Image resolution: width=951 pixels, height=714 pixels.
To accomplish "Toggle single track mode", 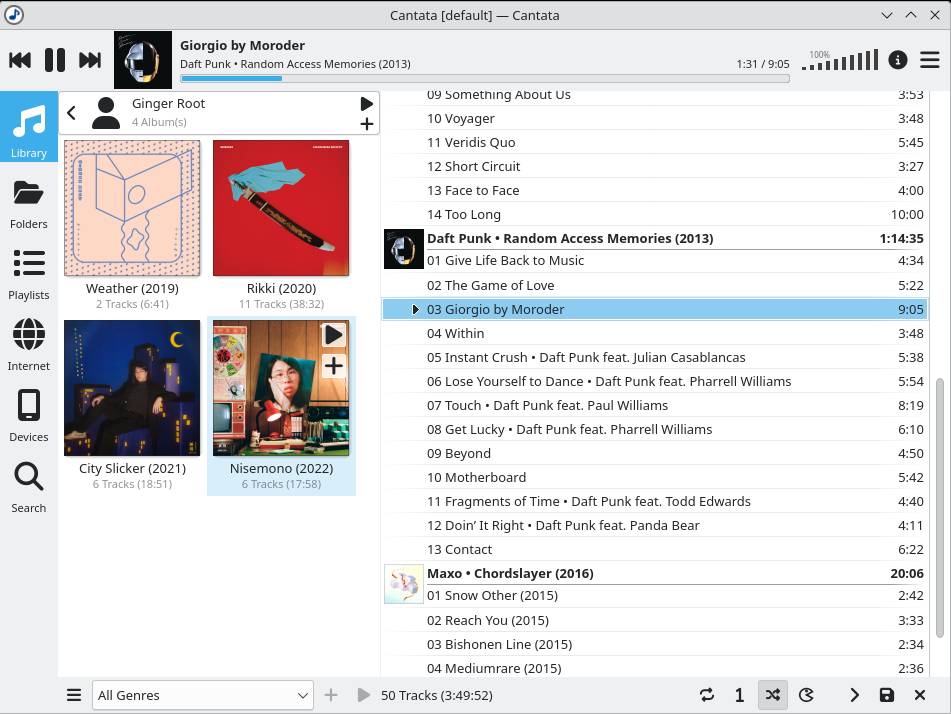I will coord(739,695).
